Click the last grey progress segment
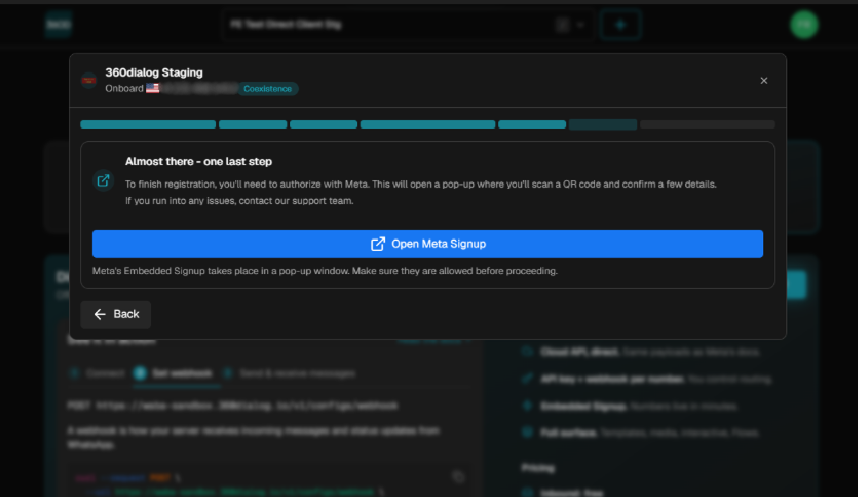 [x=707, y=125]
